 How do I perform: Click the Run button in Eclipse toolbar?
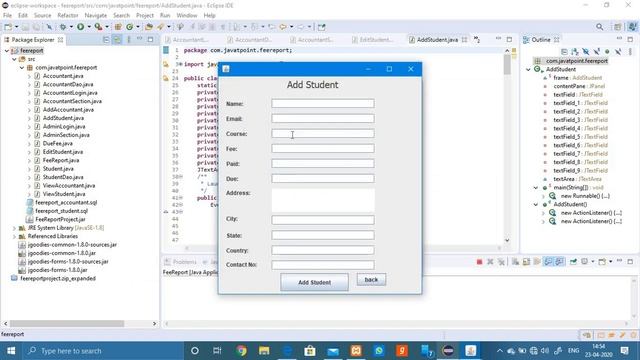pyautogui.click(x=80, y=27)
